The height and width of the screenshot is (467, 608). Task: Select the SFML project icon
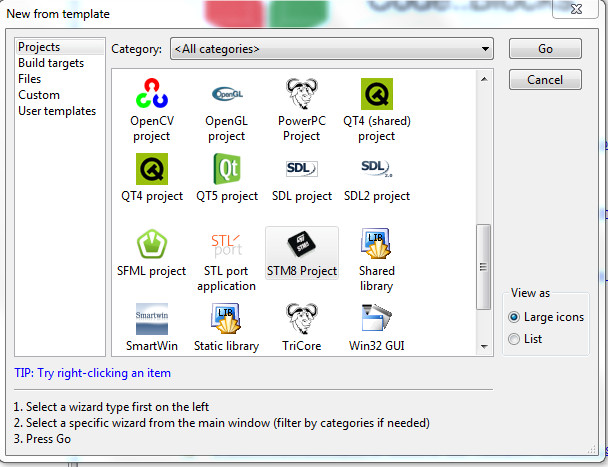tap(152, 244)
